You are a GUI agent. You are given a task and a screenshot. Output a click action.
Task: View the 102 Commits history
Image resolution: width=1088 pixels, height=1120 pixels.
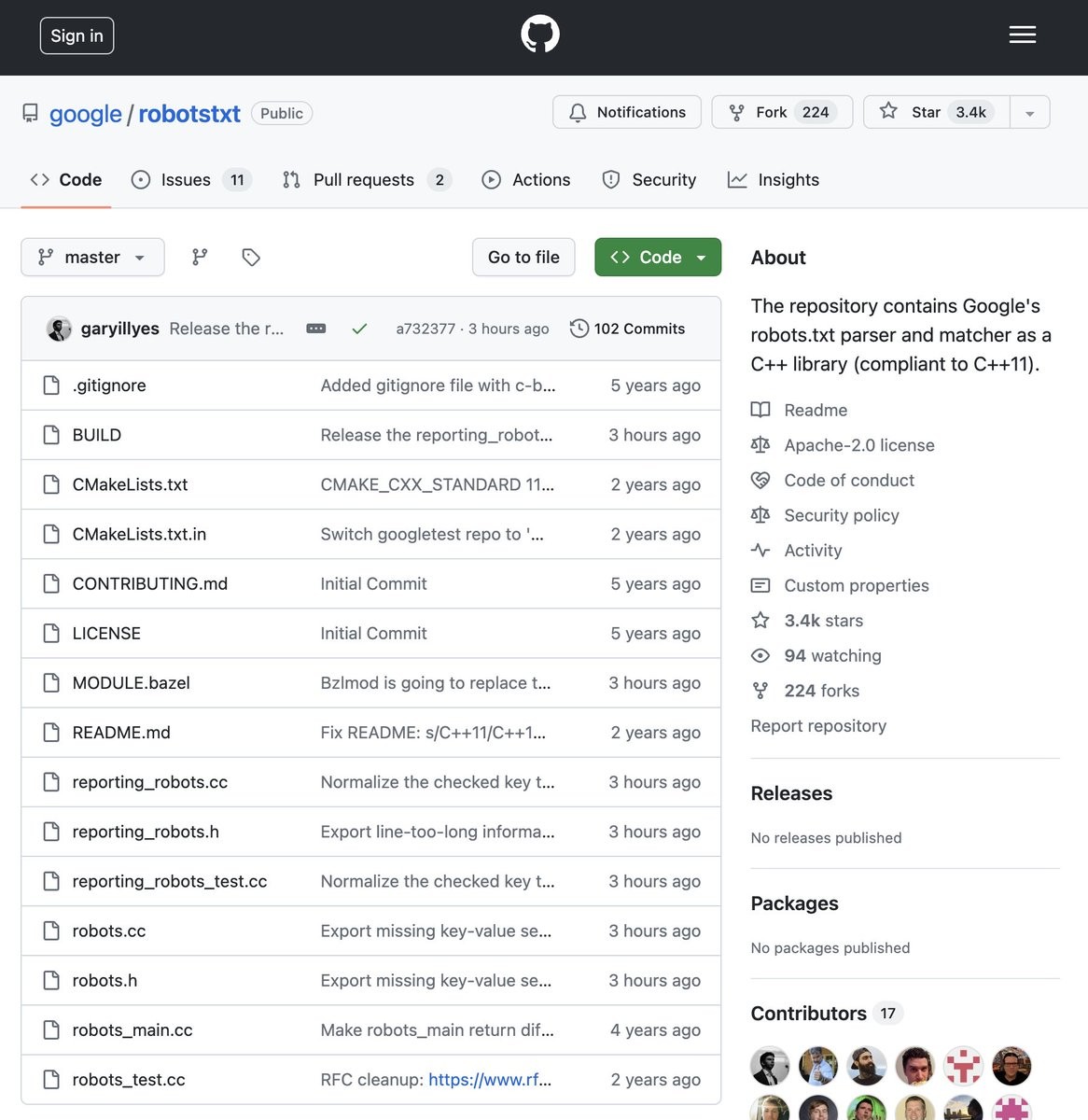coord(627,329)
